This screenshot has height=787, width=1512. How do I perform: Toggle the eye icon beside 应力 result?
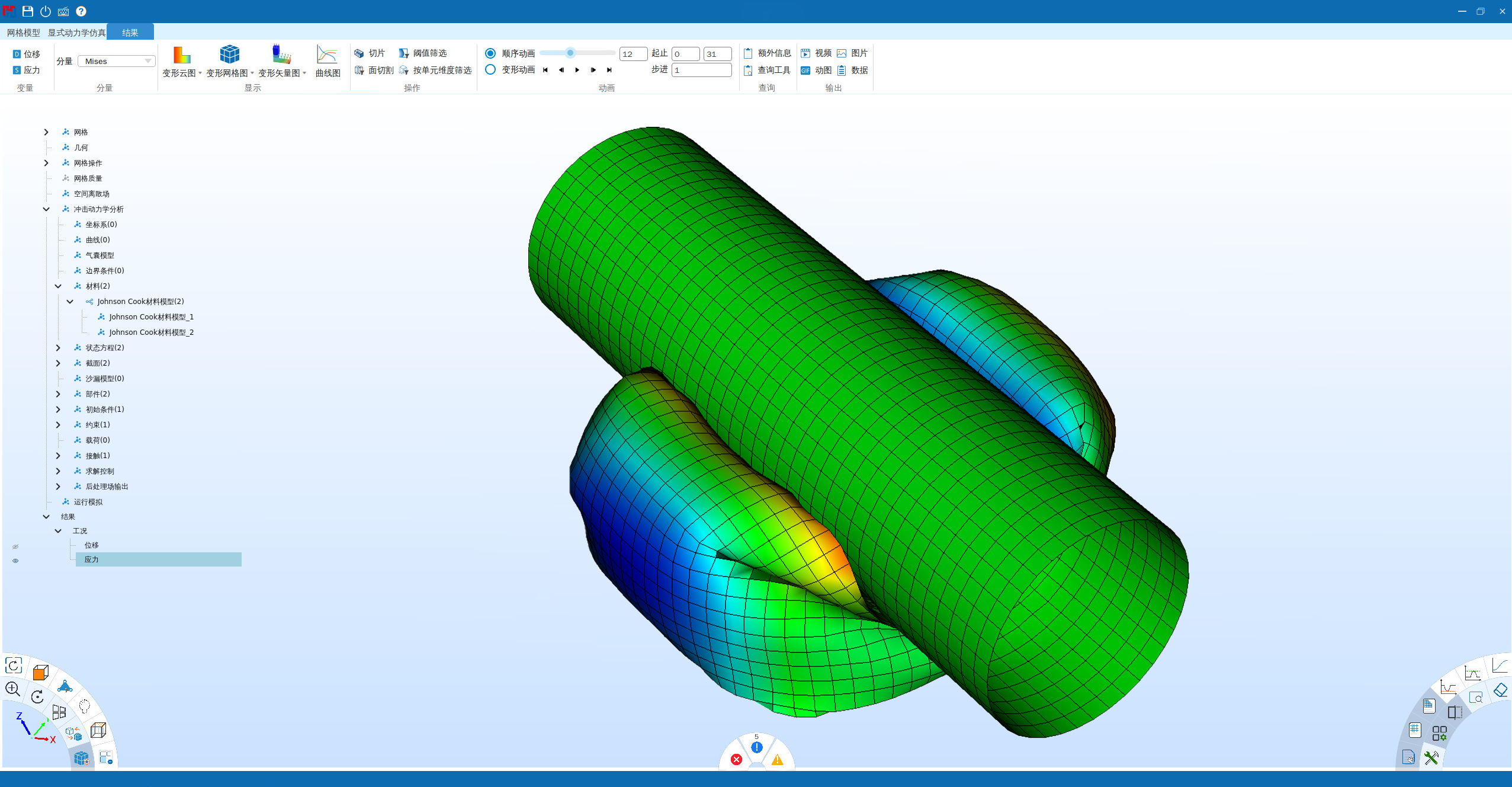coord(15,560)
